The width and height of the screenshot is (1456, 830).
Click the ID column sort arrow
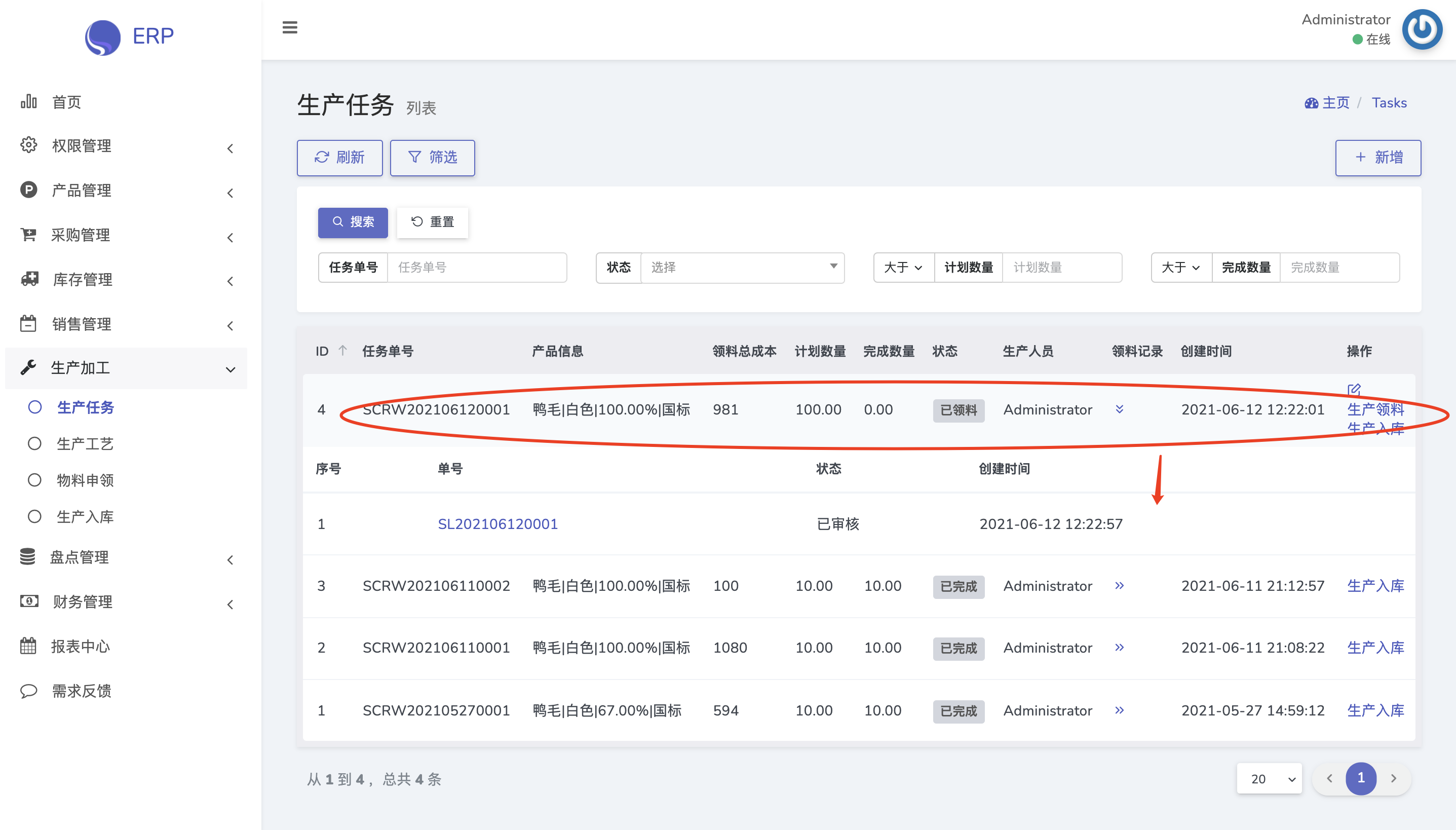pyautogui.click(x=342, y=350)
